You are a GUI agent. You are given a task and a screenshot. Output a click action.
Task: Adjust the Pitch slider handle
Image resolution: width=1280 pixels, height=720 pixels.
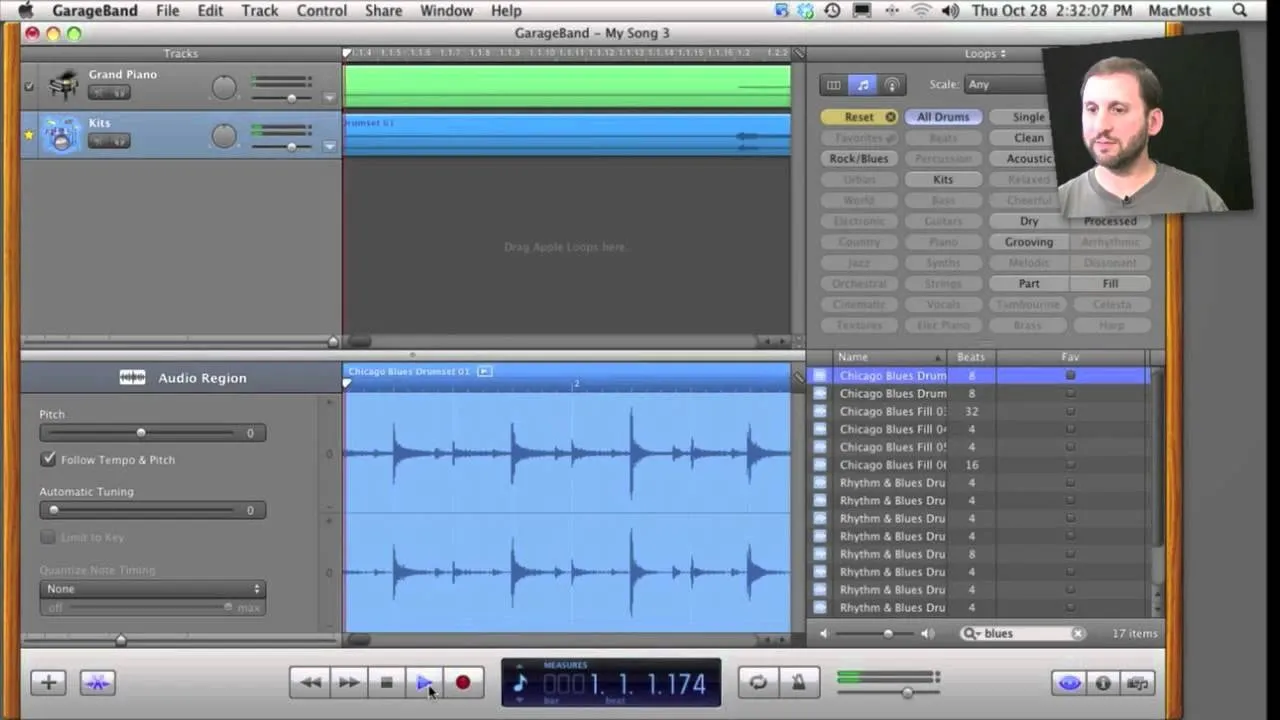[x=141, y=432]
